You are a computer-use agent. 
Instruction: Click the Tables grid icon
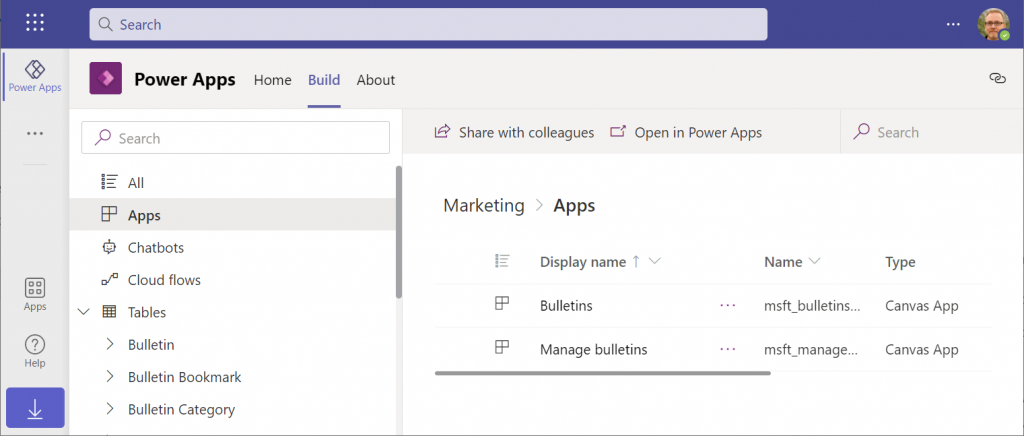109,312
